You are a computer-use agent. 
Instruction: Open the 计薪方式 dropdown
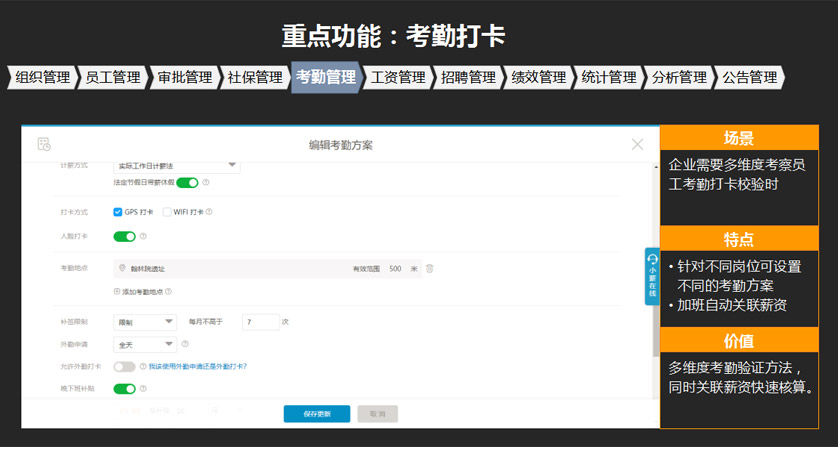tap(176, 165)
